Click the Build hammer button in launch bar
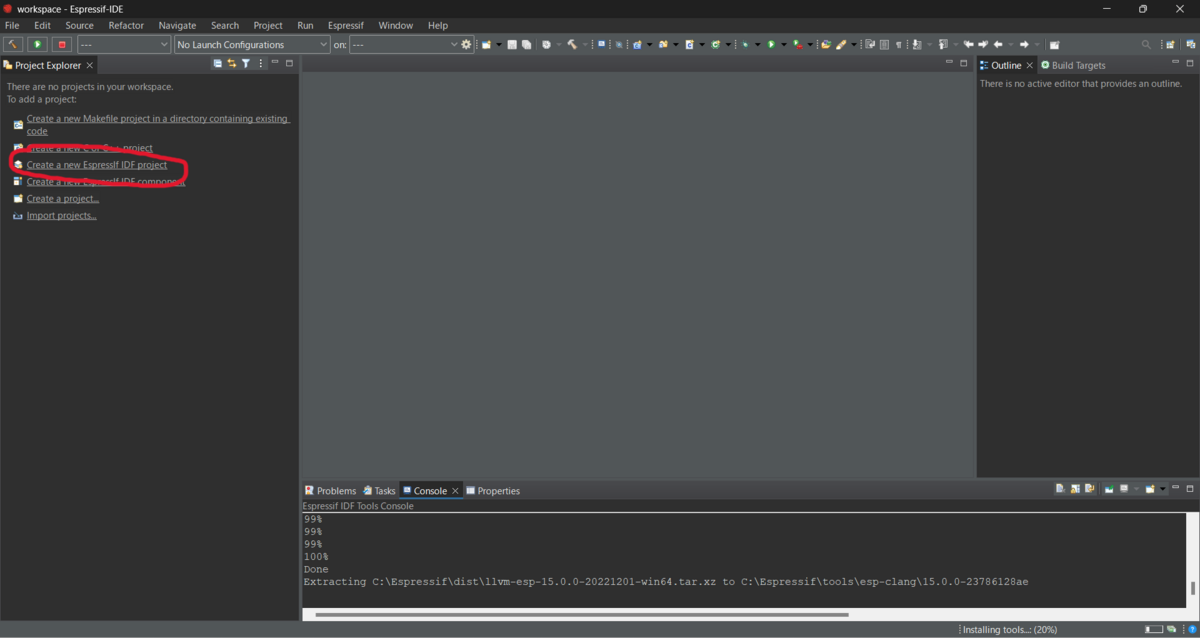Viewport: 1200px width, 638px height. (13, 44)
